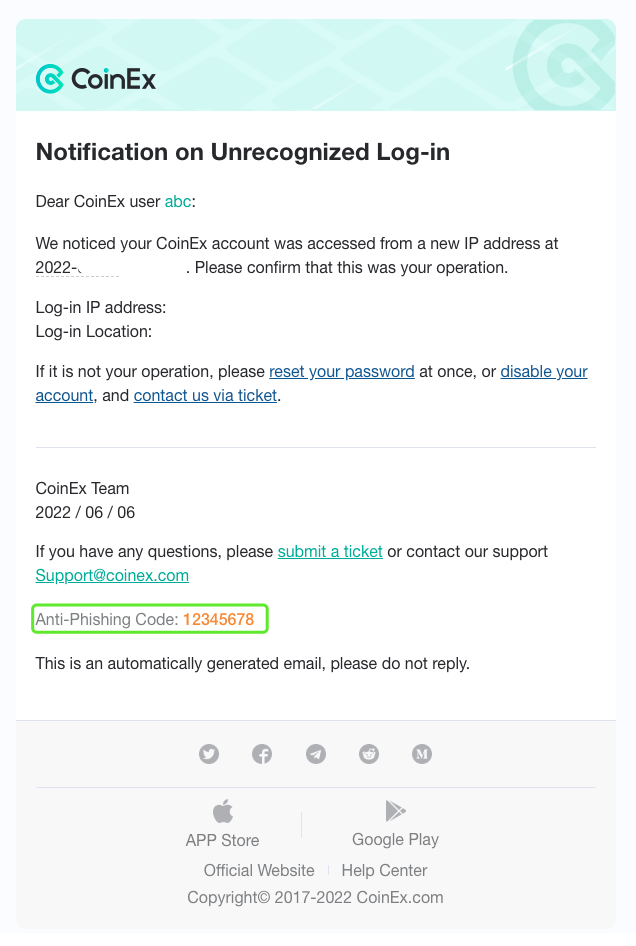The height and width of the screenshot is (946, 636).
Task: Open the Reddit social icon
Action: tap(369, 754)
